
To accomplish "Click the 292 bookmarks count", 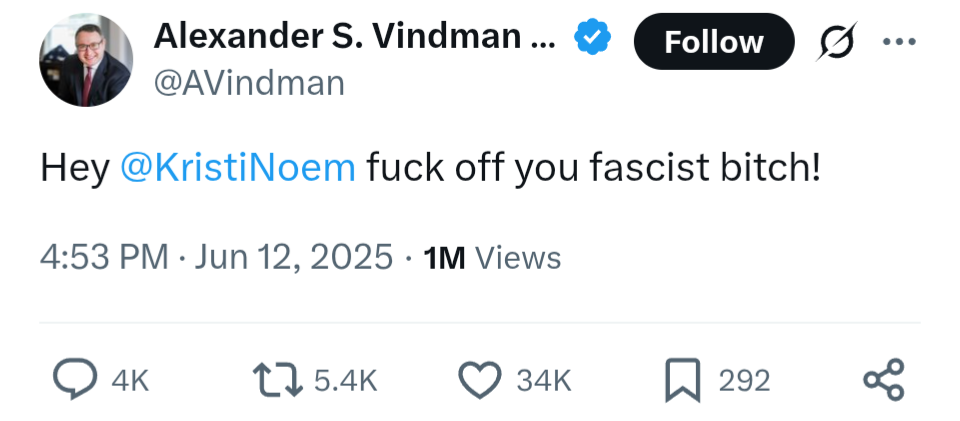I will coord(745,381).
